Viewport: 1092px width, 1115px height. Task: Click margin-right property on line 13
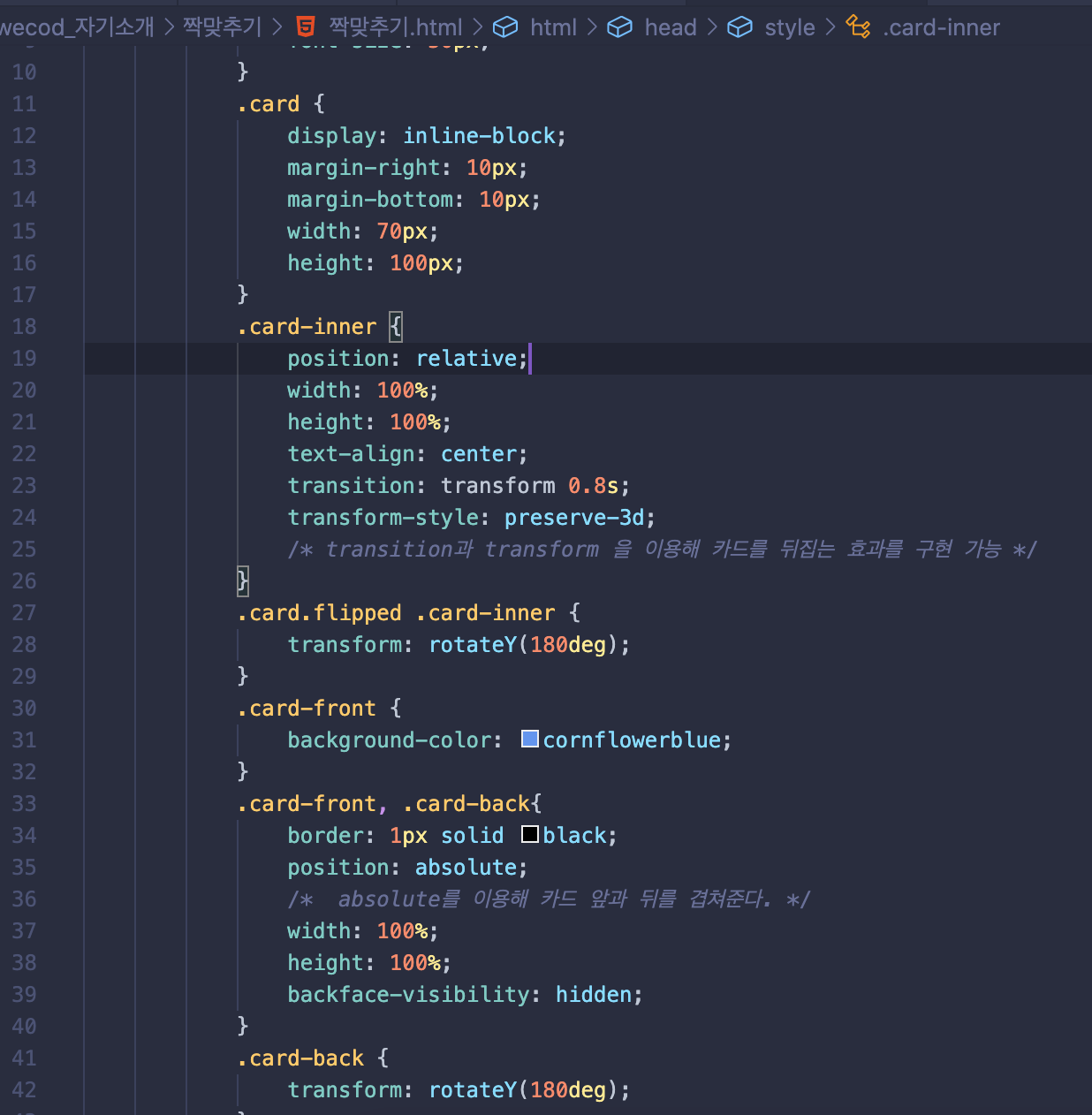(x=364, y=168)
